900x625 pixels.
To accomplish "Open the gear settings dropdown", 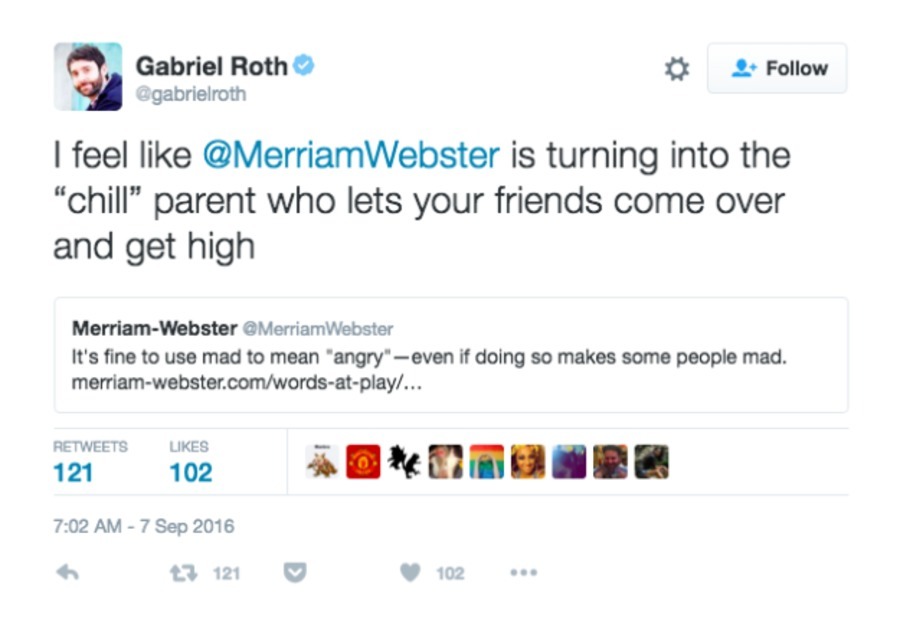I will click(x=677, y=69).
